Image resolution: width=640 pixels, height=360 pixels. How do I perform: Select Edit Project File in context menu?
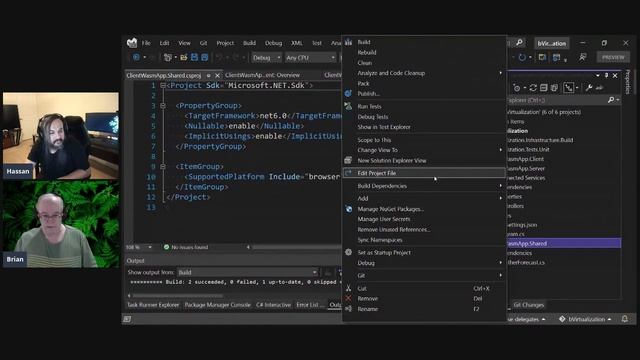point(424,173)
